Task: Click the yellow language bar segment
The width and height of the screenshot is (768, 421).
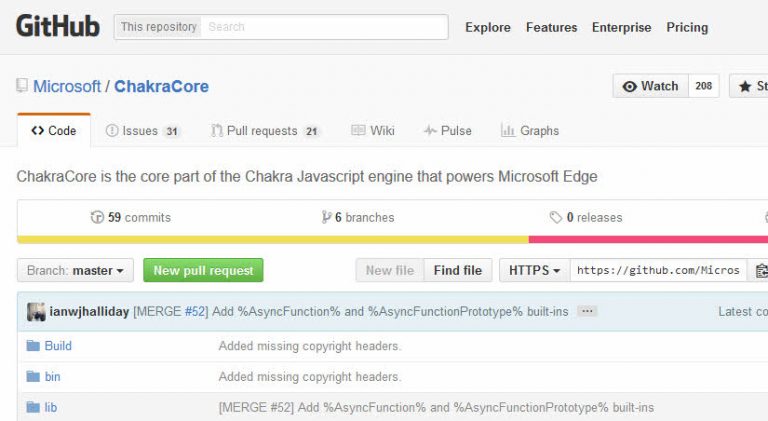Action: pyautogui.click(x=272, y=240)
